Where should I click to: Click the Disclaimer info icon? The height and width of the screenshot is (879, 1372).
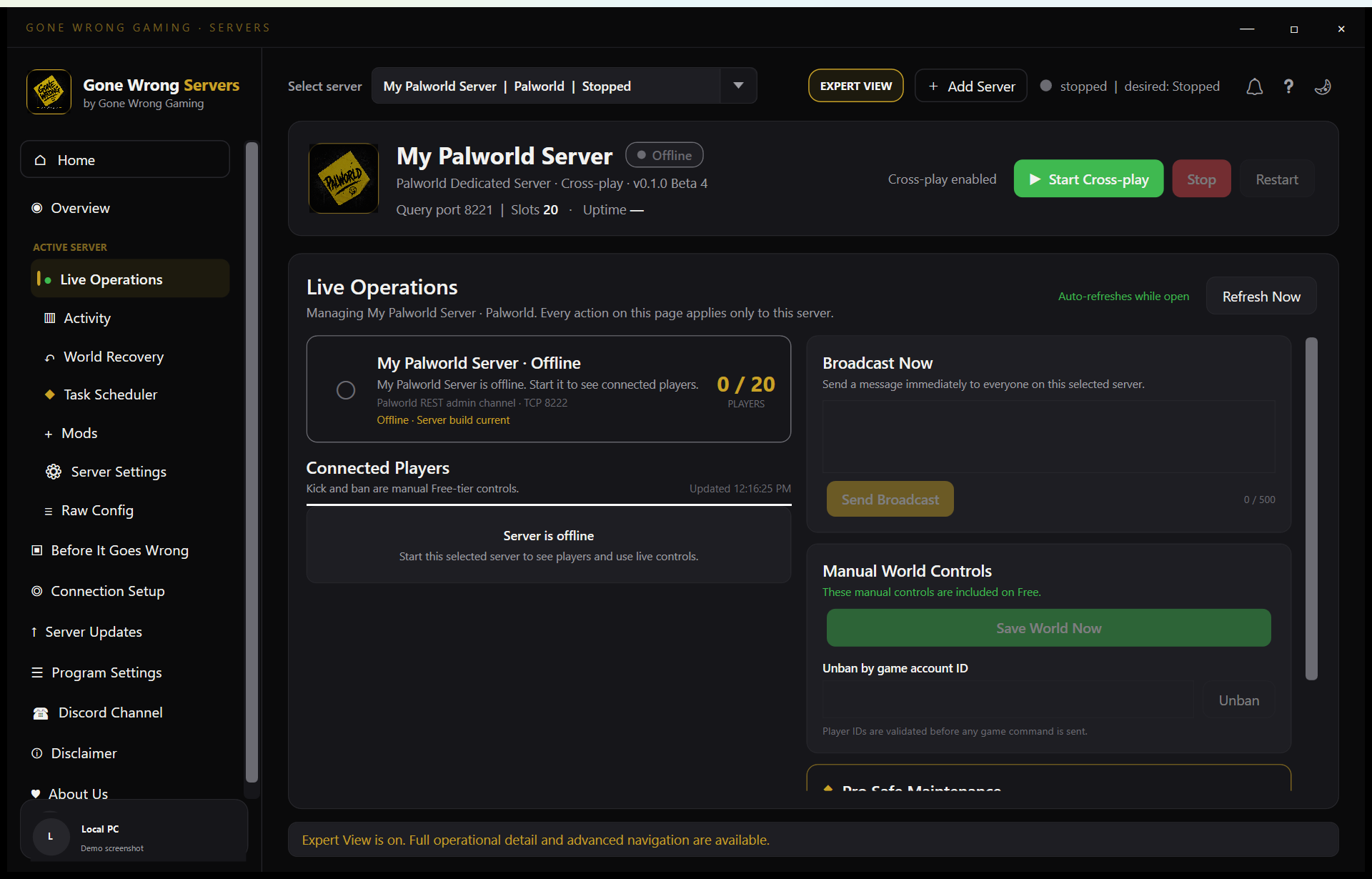pos(37,753)
